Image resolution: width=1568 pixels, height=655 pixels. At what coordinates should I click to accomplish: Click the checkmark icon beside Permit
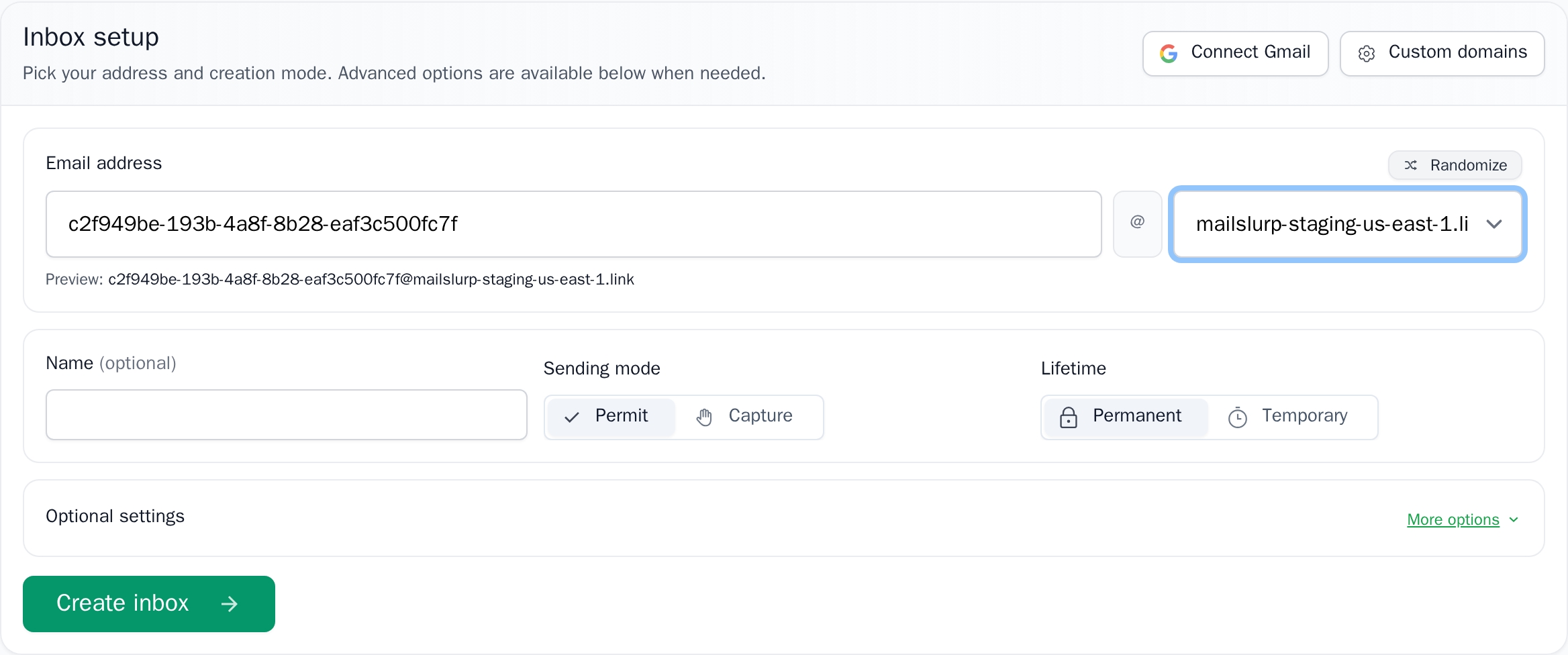pyautogui.click(x=571, y=417)
